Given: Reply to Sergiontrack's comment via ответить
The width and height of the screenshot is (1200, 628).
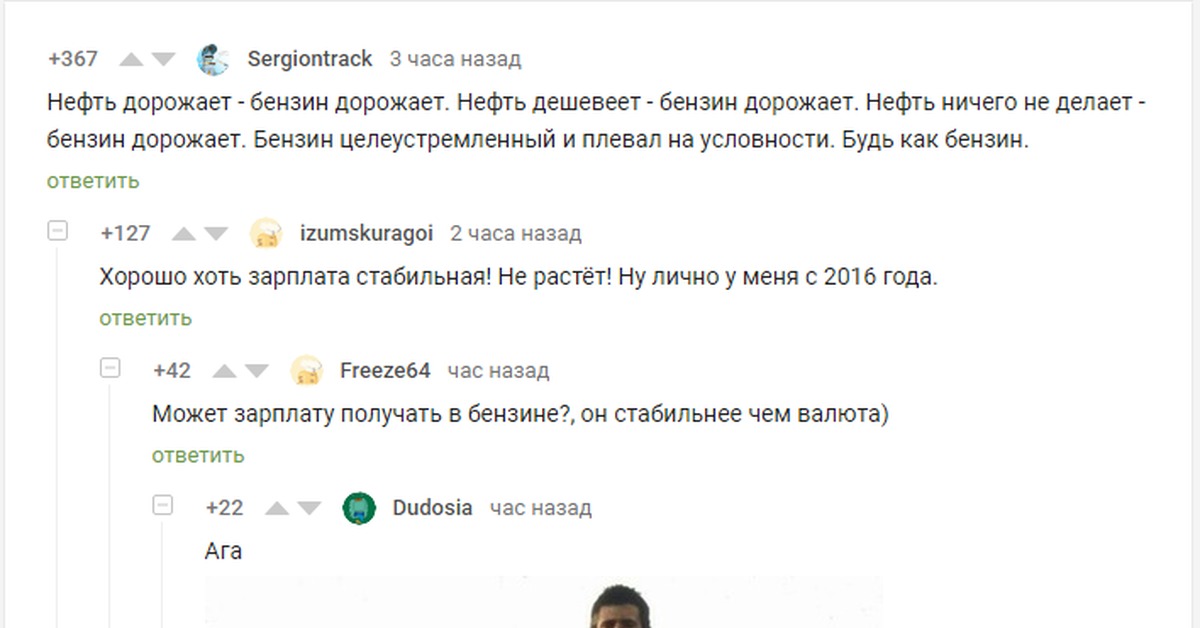Looking at the screenshot, I should pos(93,181).
